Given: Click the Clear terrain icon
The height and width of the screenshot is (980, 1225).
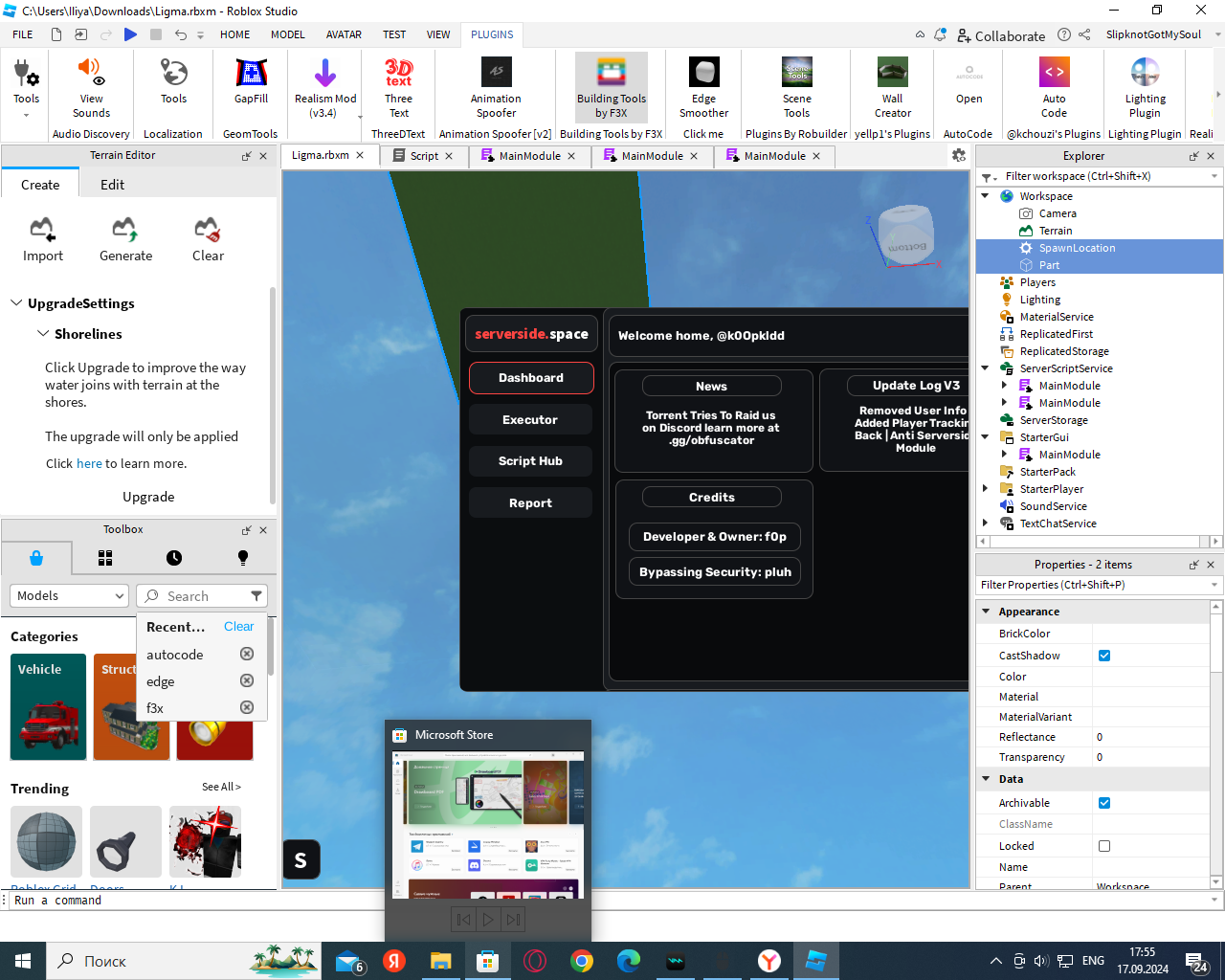Looking at the screenshot, I should click(208, 239).
